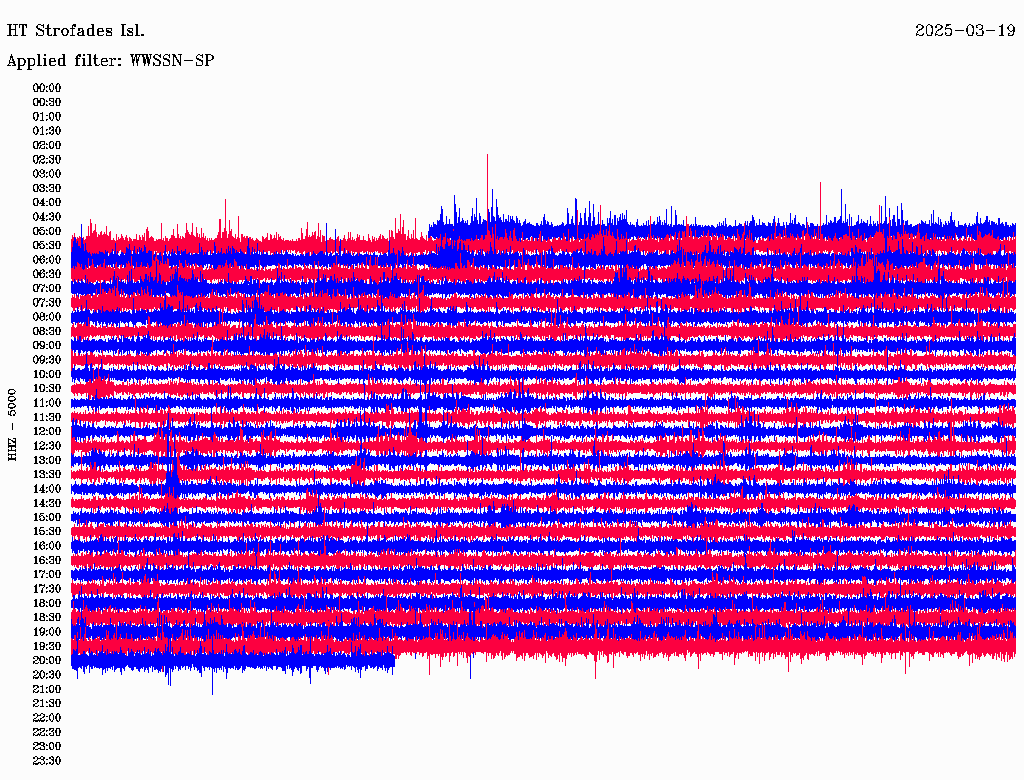Click the 20:00 time label
1024x780 pixels.
pos(47,660)
